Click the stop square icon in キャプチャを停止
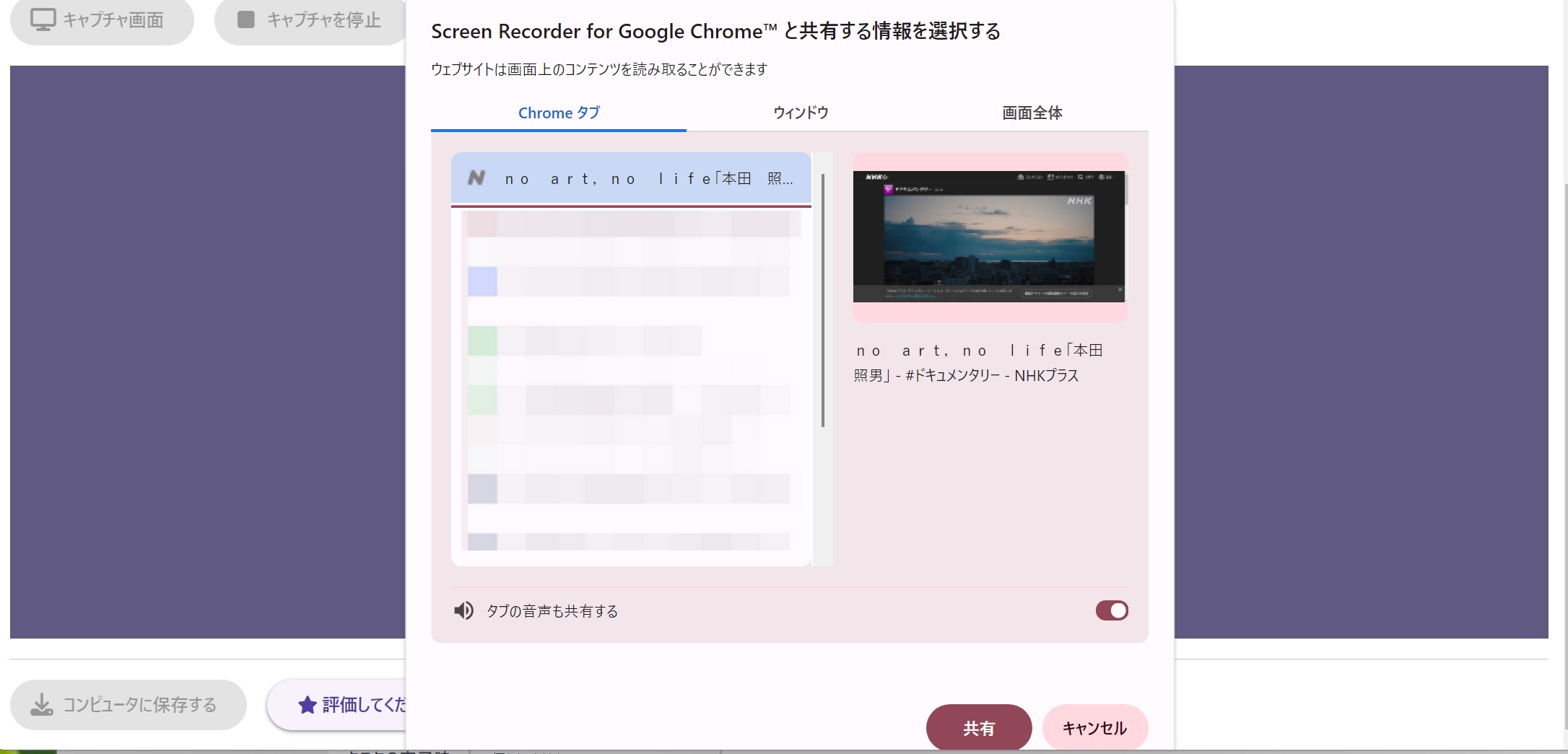Screen dimensions: 1568x754 (246, 19)
